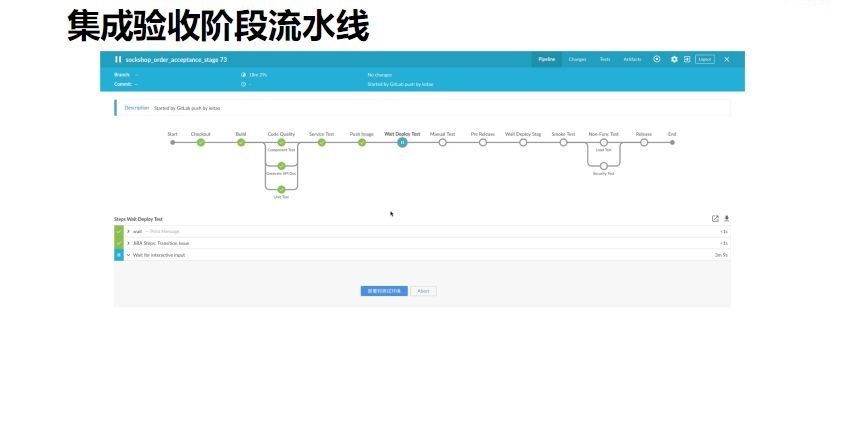Click the blue proceed button
This screenshot has height=432, width=863.
(x=384, y=291)
